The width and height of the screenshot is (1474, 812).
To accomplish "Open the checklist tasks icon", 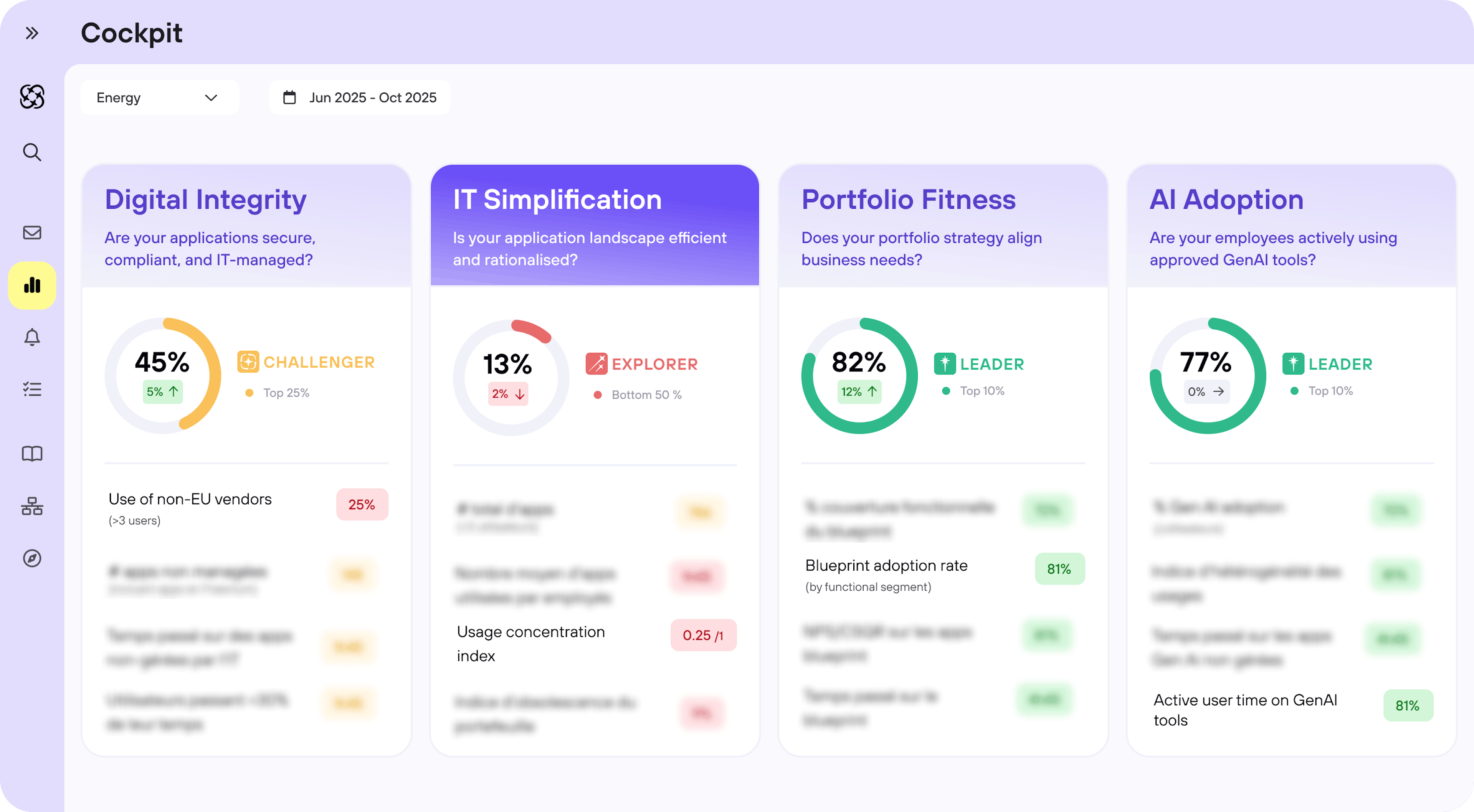I will 32,390.
